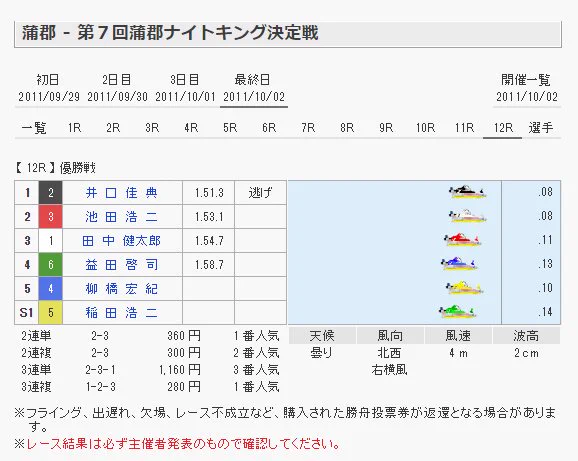
Task: Switch to the 1R race tab
Action: click(74, 128)
